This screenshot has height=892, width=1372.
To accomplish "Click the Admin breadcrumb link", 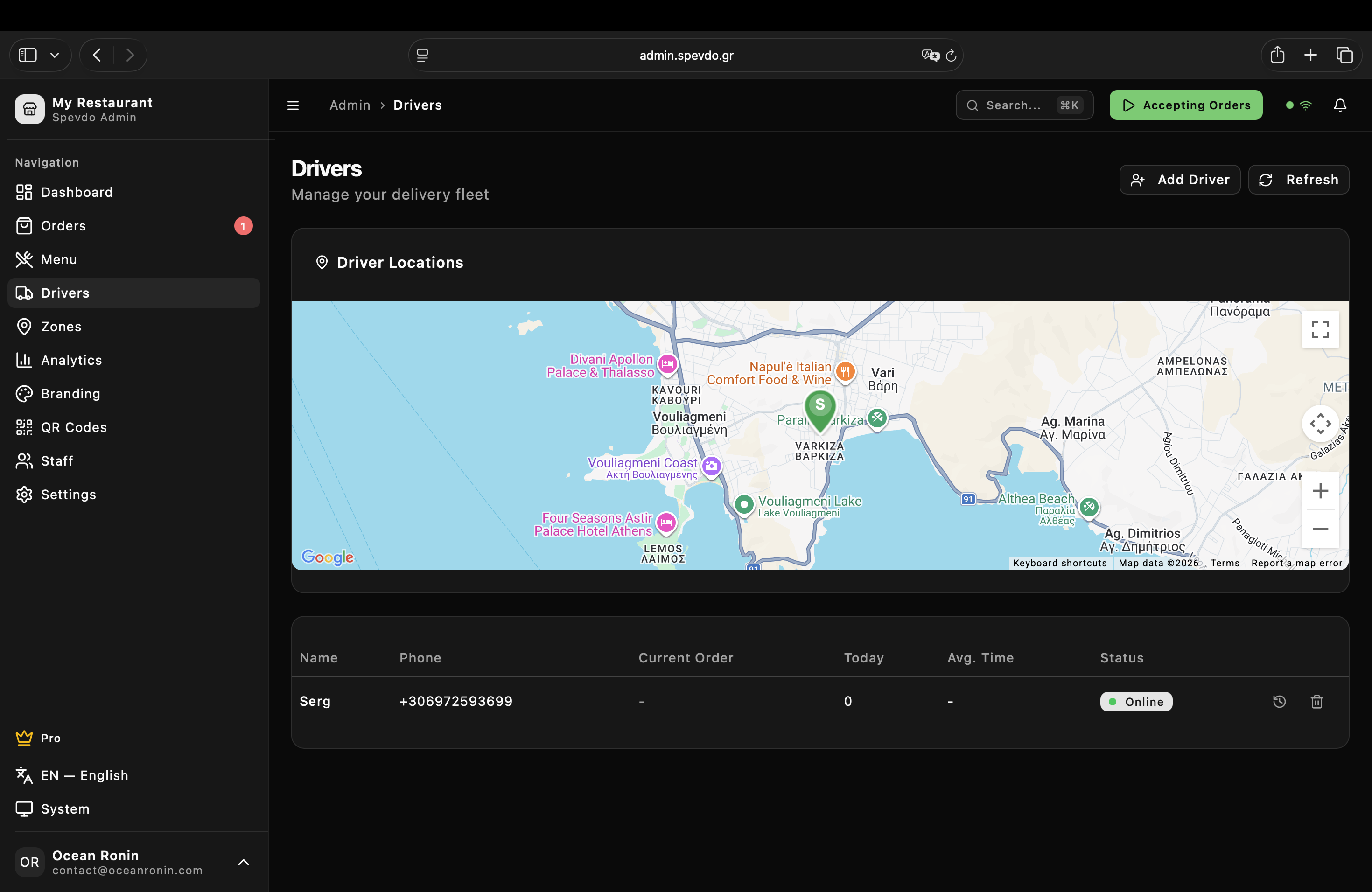I will click(350, 105).
